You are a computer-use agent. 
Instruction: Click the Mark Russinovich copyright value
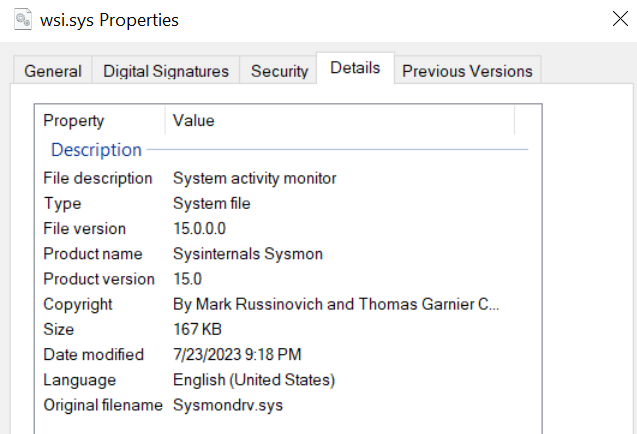click(336, 304)
